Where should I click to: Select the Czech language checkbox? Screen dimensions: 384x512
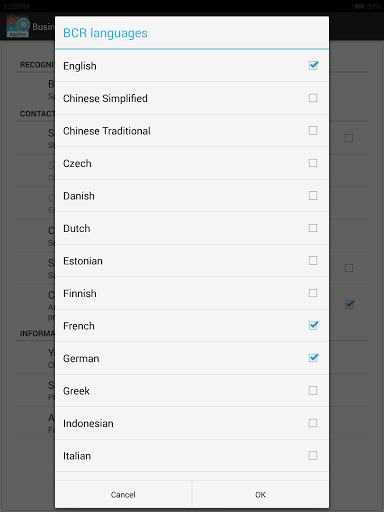[313, 163]
